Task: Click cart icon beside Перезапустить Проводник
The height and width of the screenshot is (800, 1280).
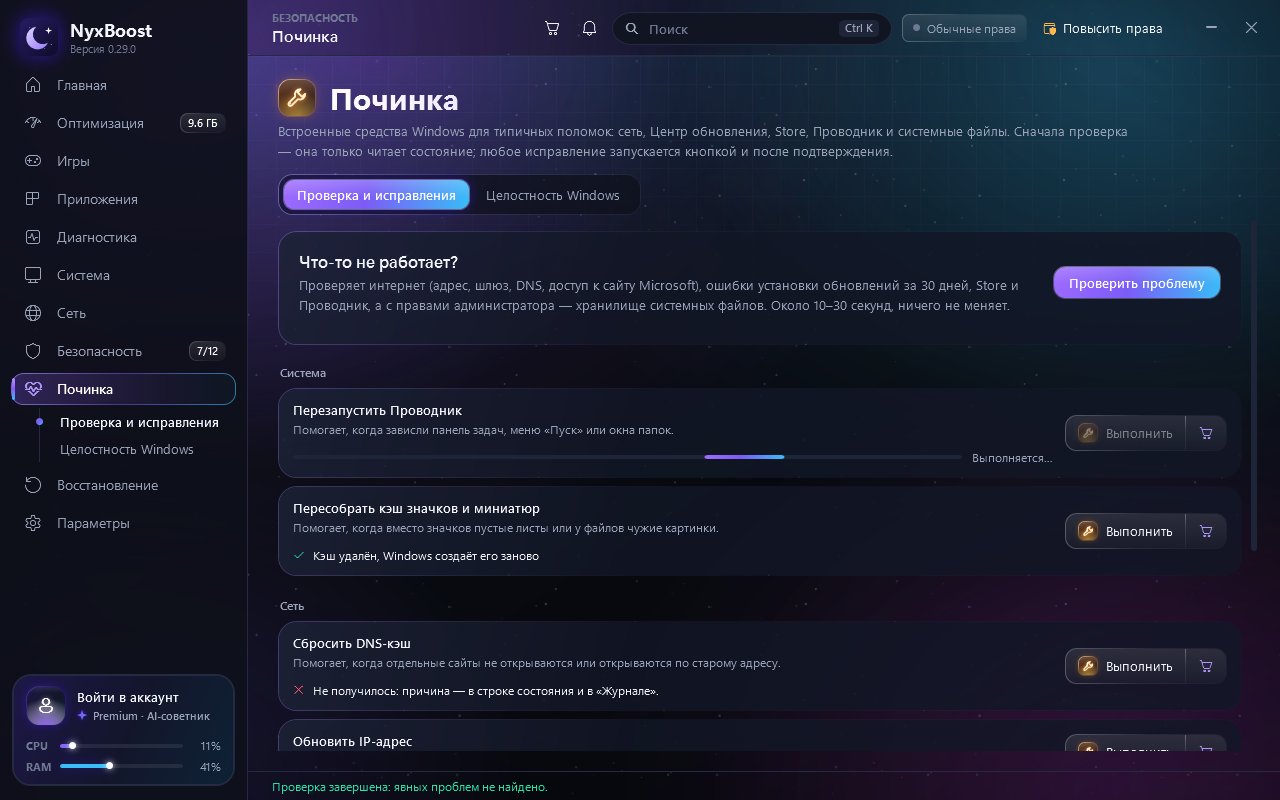Action: 1206,433
